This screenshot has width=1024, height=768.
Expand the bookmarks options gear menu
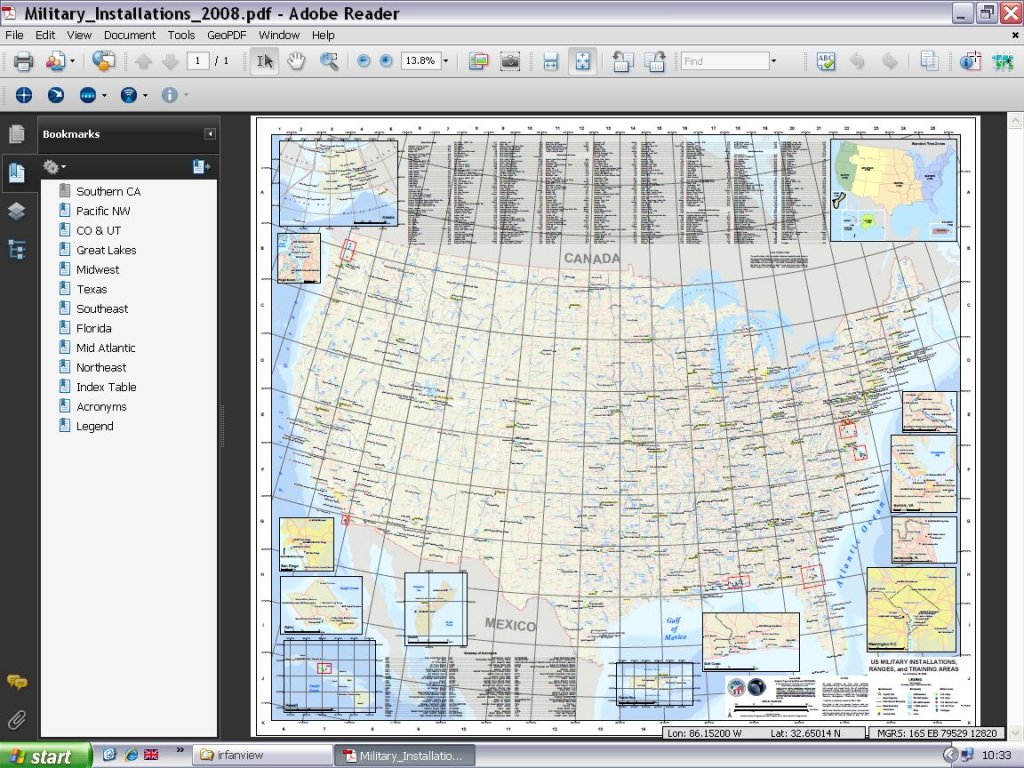pos(54,167)
